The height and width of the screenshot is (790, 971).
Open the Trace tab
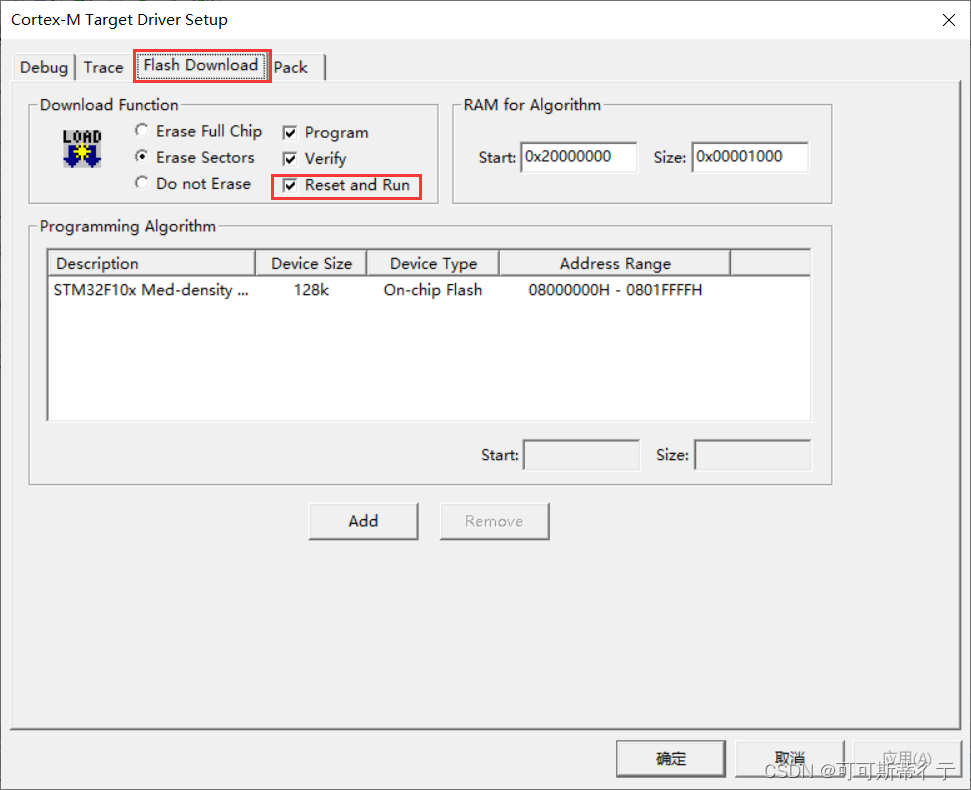click(103, 67)
